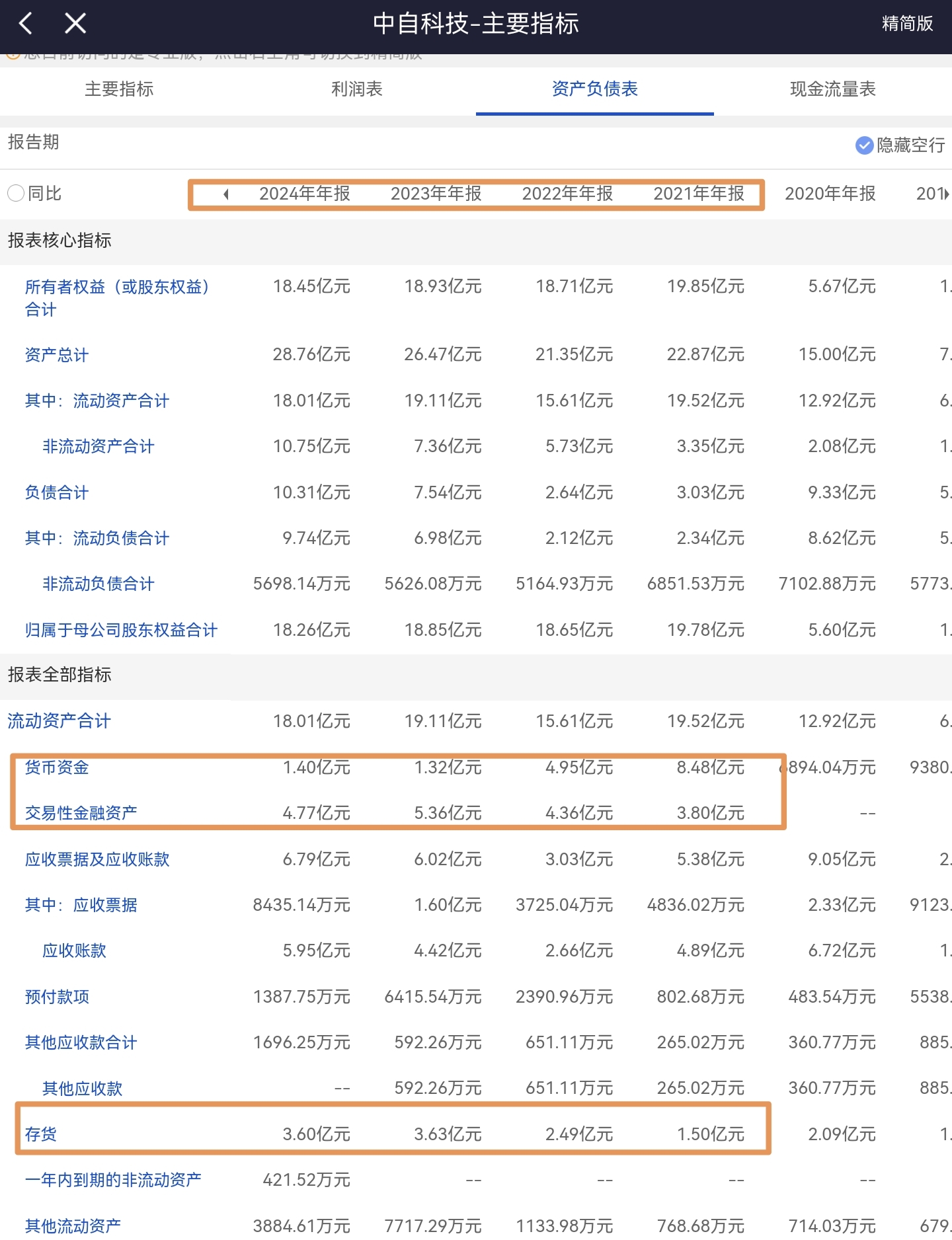The height and width of the screenshot is (1240, 952).
Task: Select the 2021年年报 column header
Action: [699, 194]
